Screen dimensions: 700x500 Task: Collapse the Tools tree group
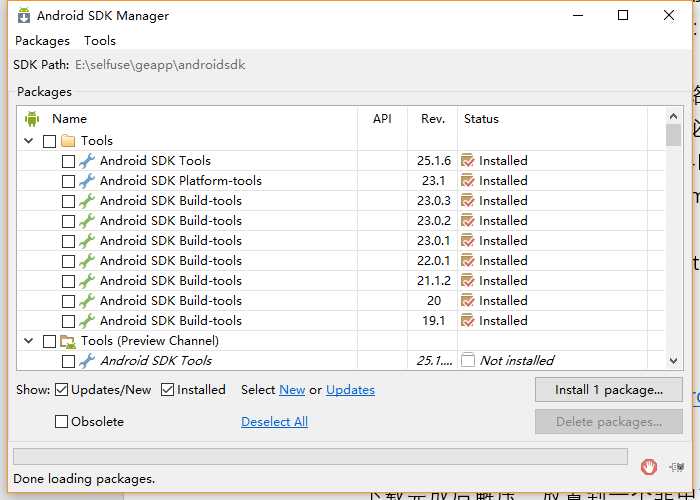pos(29,141)
